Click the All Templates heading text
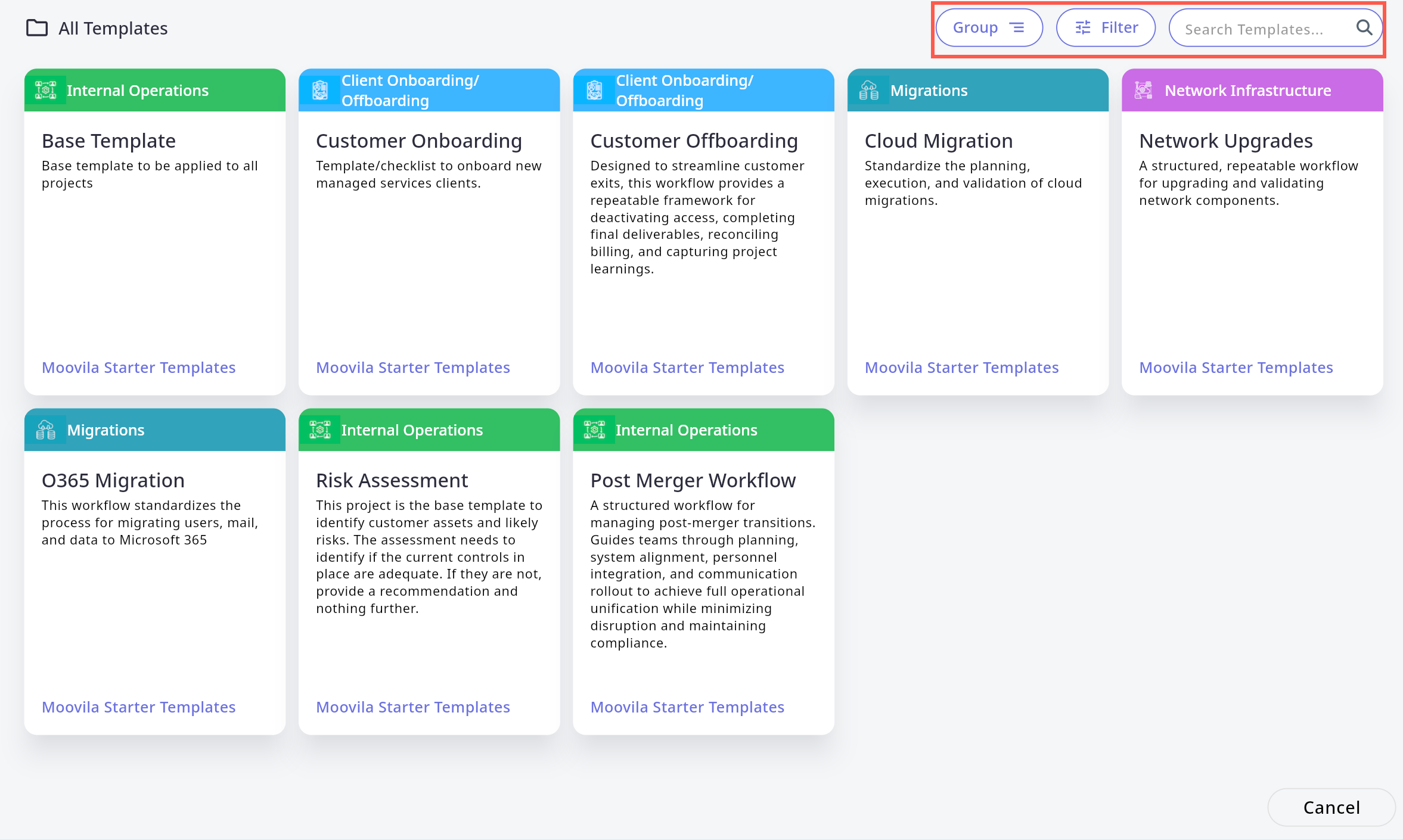Viewport: 1403px width, 840px height. coord(113,28)
